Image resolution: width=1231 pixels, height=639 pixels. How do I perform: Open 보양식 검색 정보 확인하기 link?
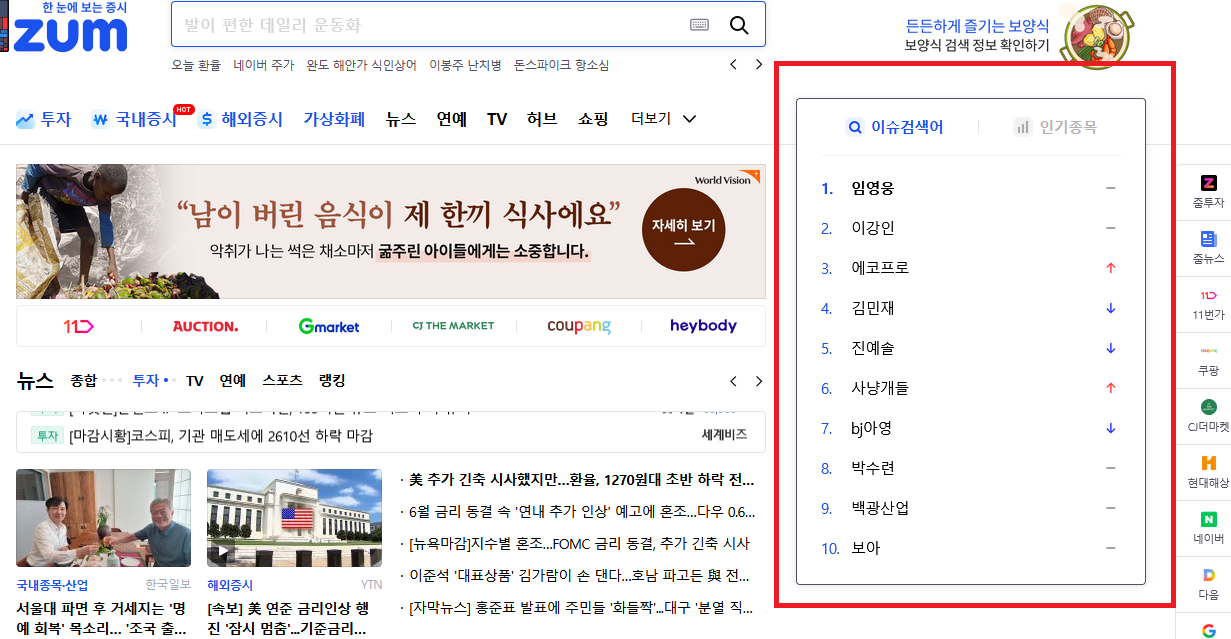click(977, 46)
